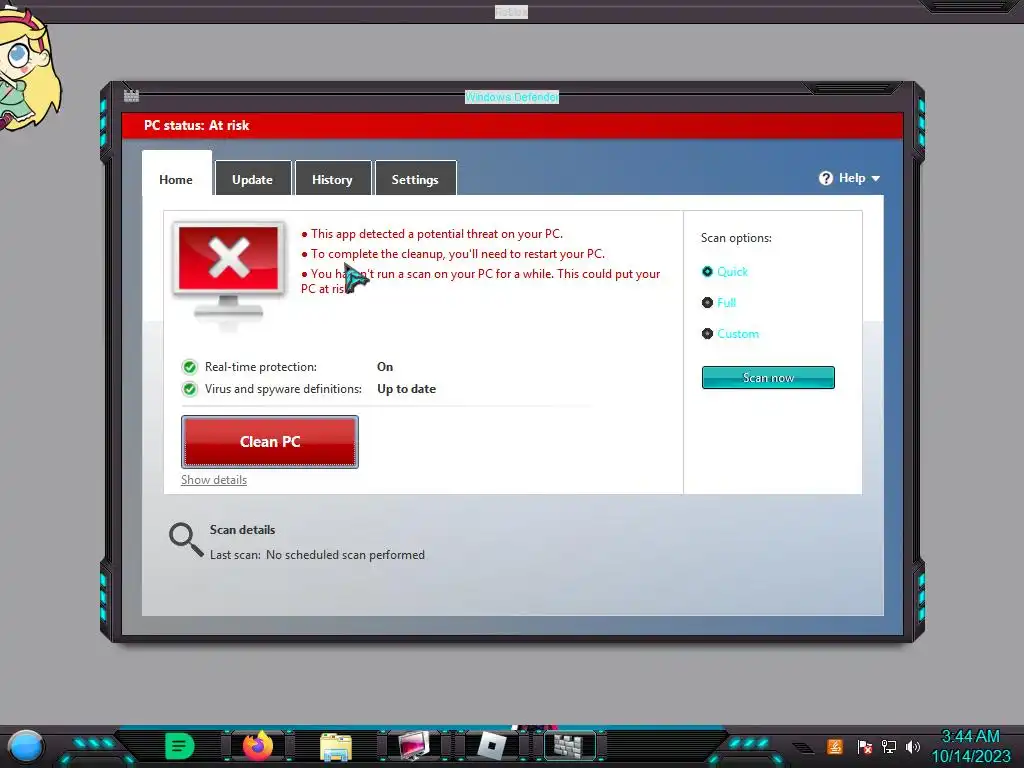Open the Settings tab
The height and width of the screenshot is (768, 1024).
[415, 178]
